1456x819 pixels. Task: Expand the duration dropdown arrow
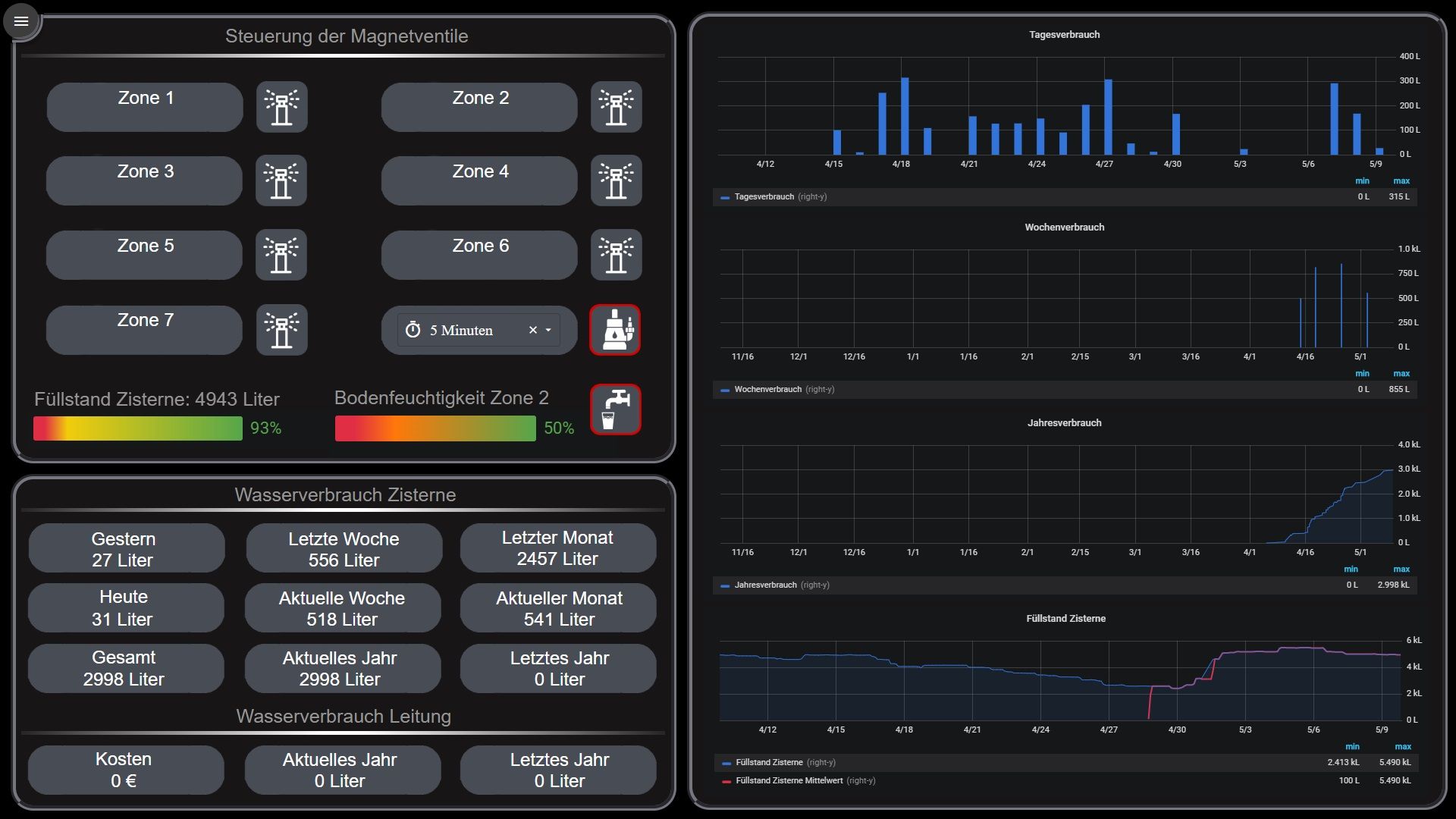click(548, 331)
